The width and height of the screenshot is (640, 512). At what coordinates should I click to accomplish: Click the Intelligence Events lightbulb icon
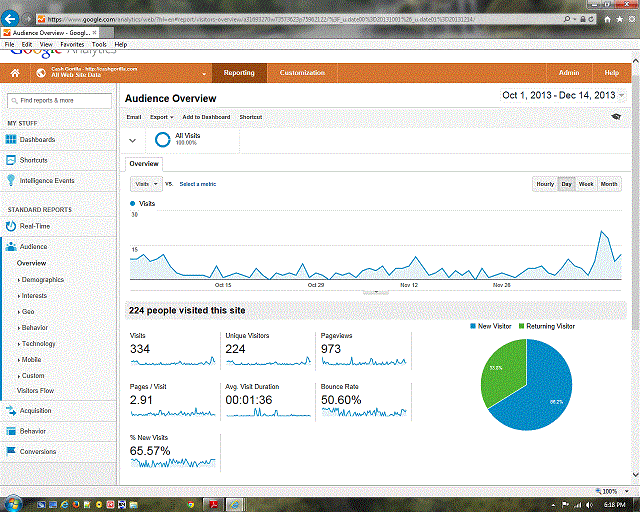pos(11,180)
